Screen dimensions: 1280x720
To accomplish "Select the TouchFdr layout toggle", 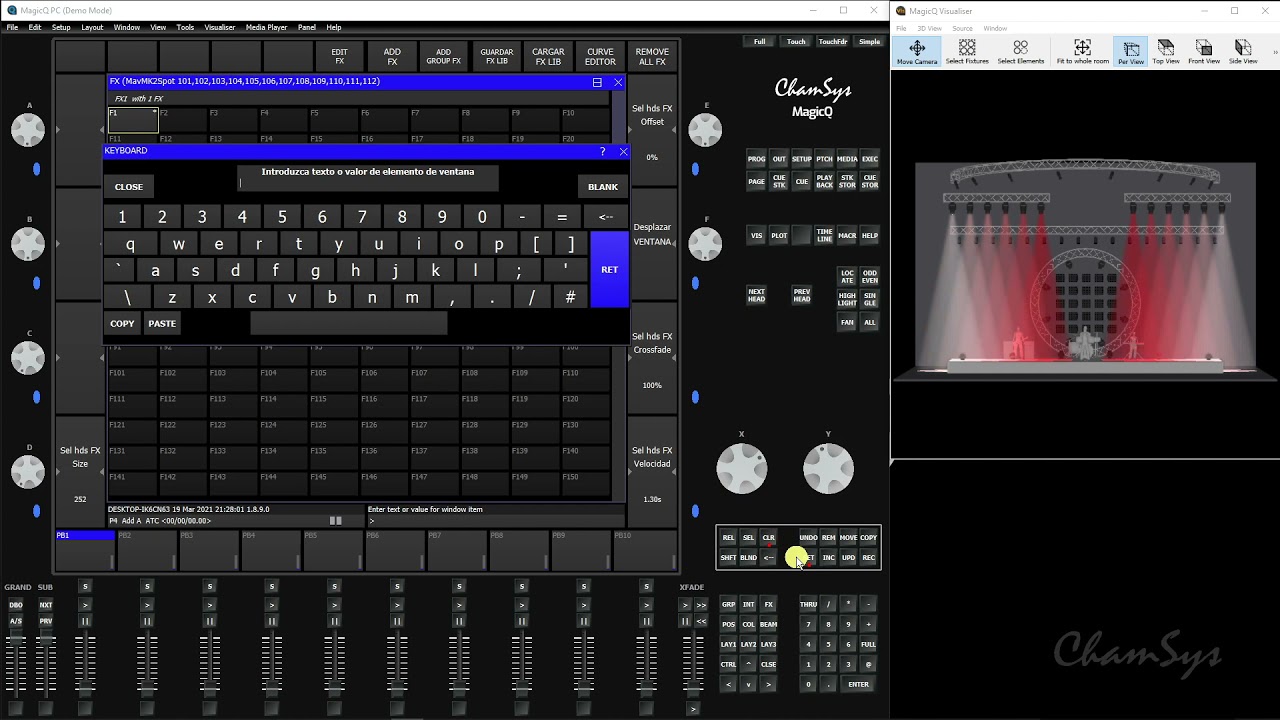I will coord(833,42).
